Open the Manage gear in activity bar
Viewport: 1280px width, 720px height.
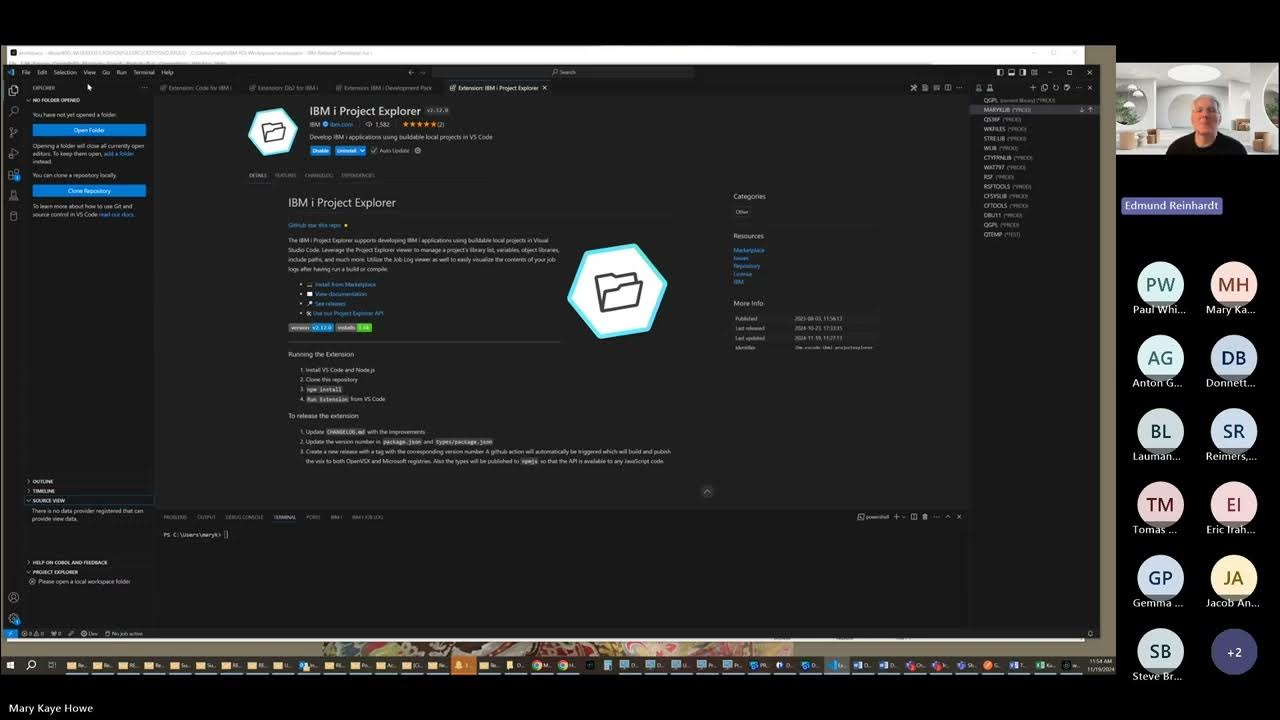coord(13,619)
